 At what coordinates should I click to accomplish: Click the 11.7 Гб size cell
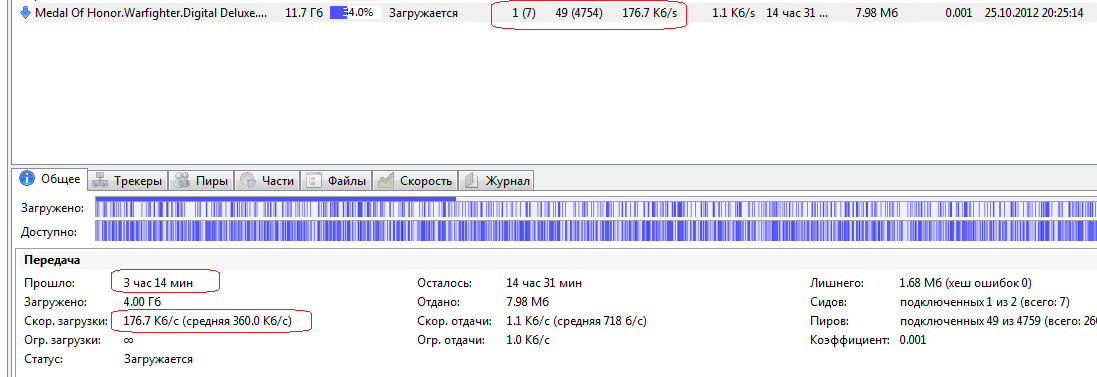pos(304,13)
